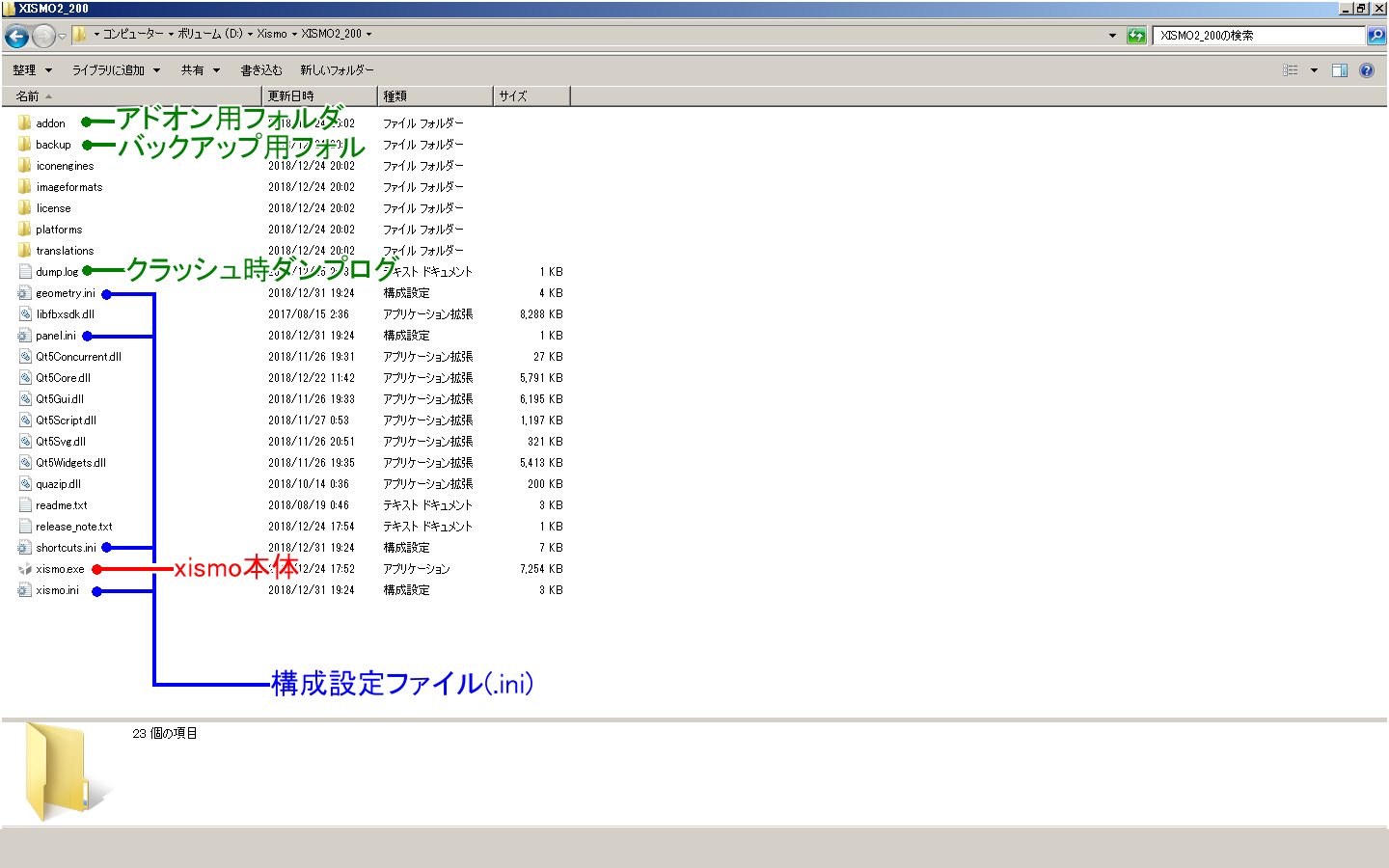Select the platforms folder icon
The width and height of the screenshot is (1389, 868).
coord(24,230)
